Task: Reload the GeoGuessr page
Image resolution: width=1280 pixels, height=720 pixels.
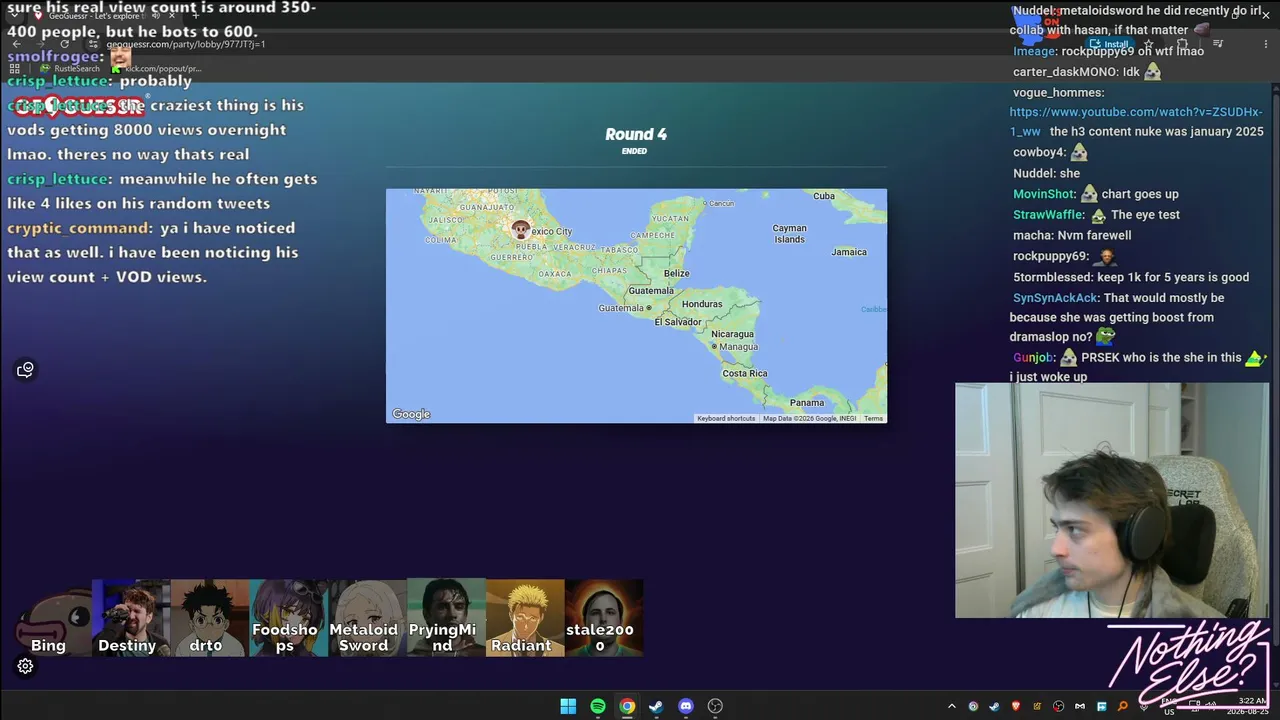Action: (x=65, y=44)
